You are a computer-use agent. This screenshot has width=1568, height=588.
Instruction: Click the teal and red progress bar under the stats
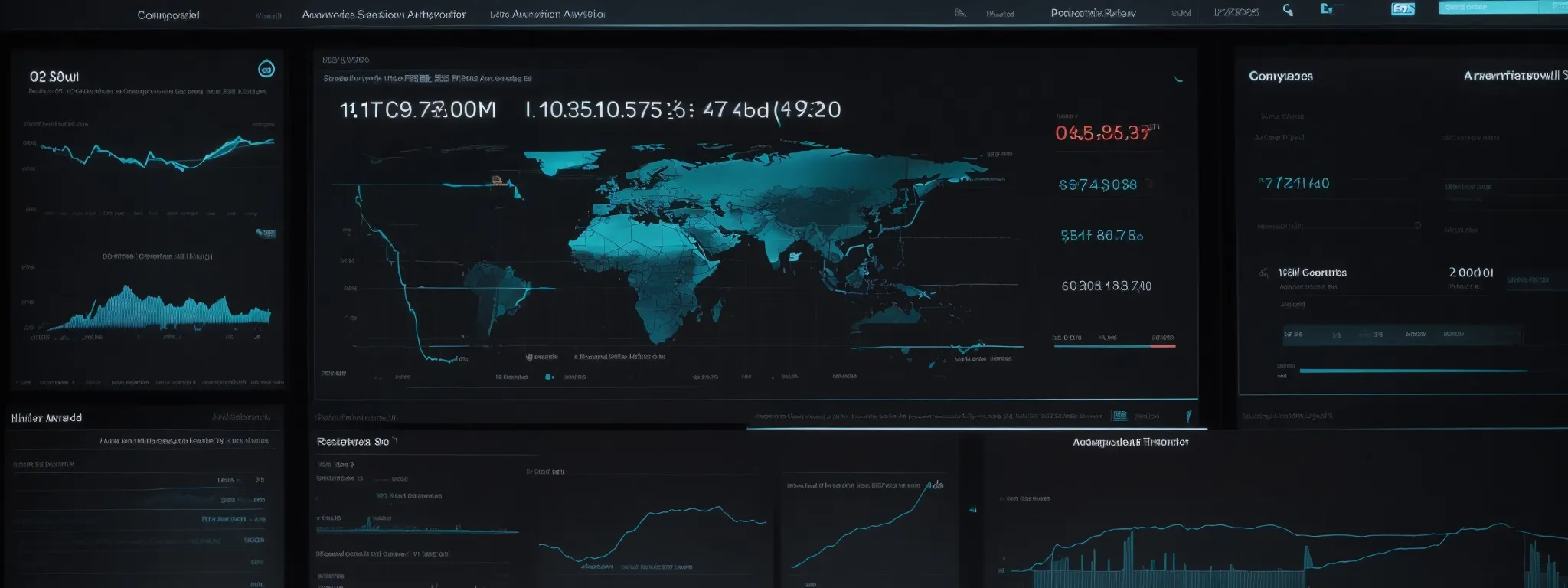[x=1114, y=346]
